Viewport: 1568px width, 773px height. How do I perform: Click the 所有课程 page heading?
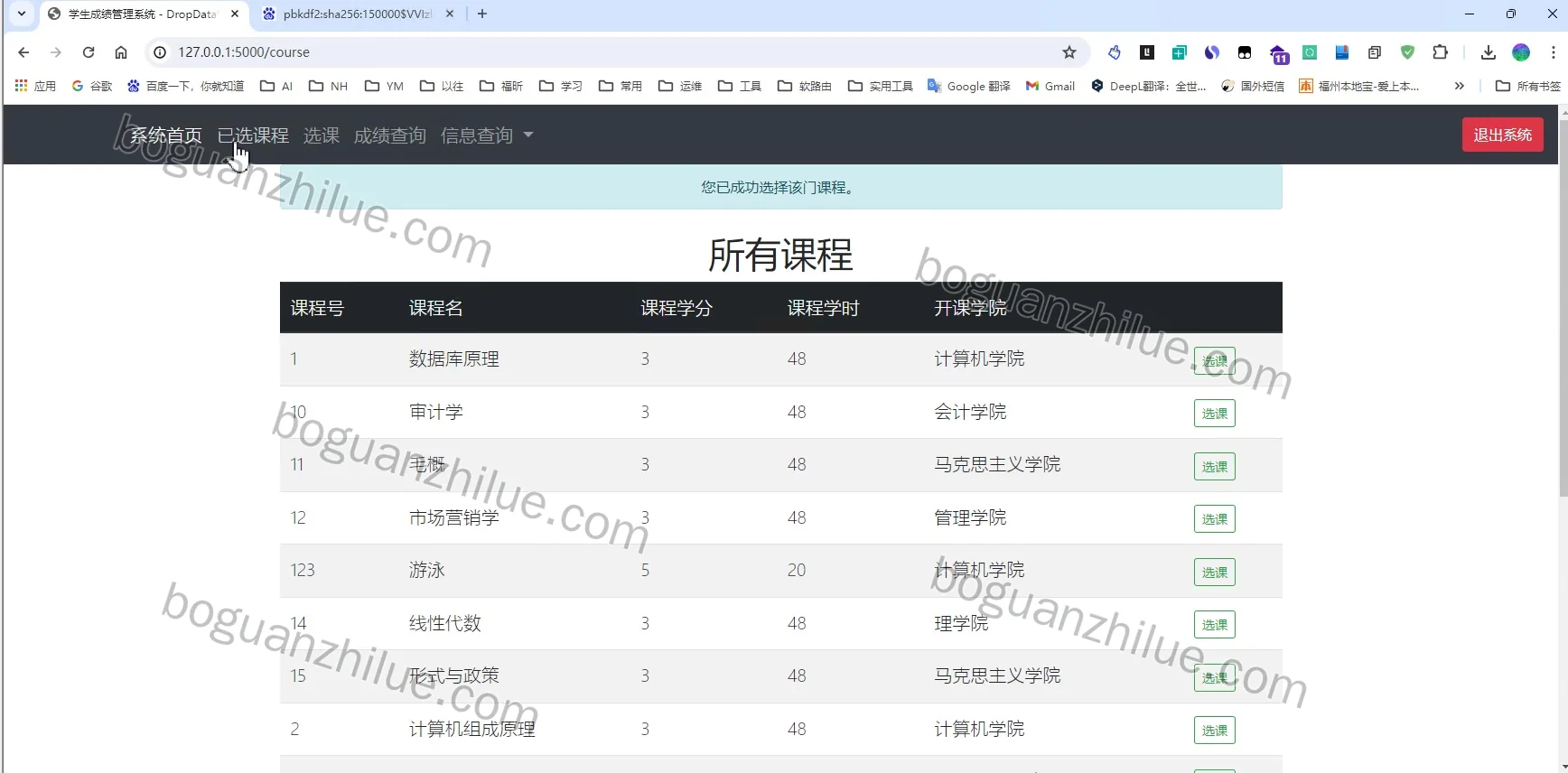[780, 255]
